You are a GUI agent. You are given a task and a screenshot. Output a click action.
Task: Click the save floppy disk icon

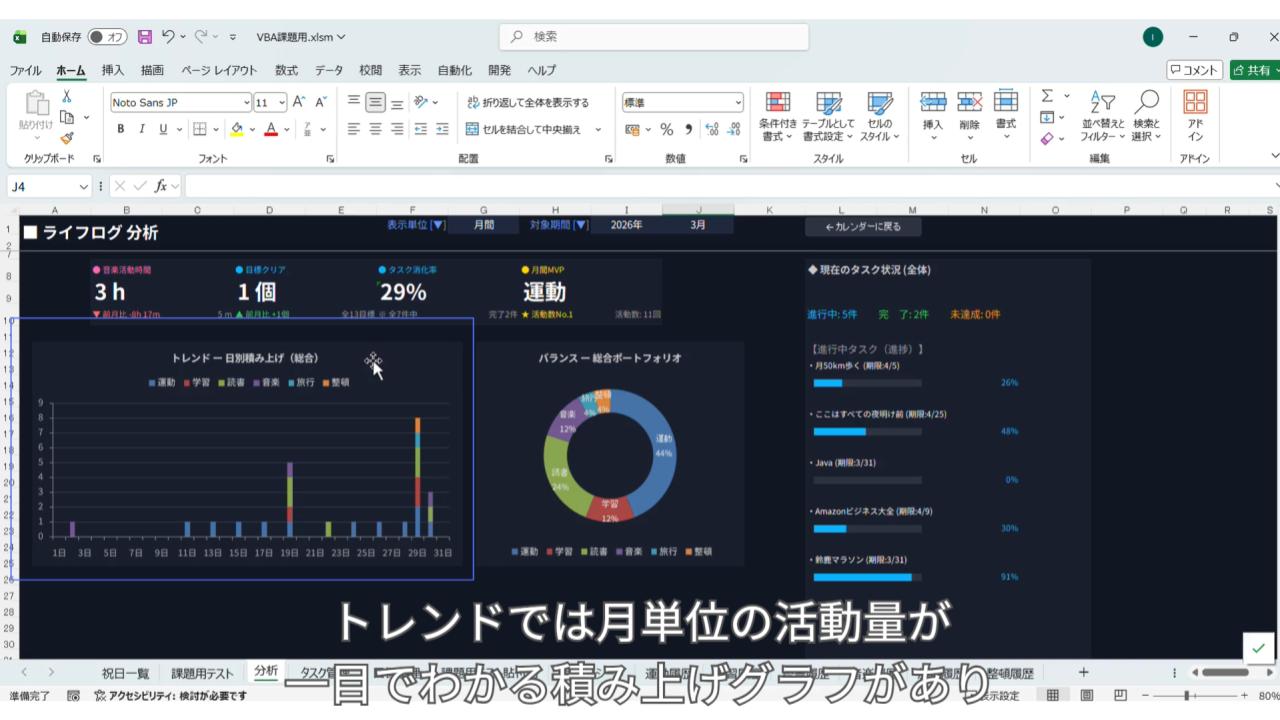click(x=145, y=37)
